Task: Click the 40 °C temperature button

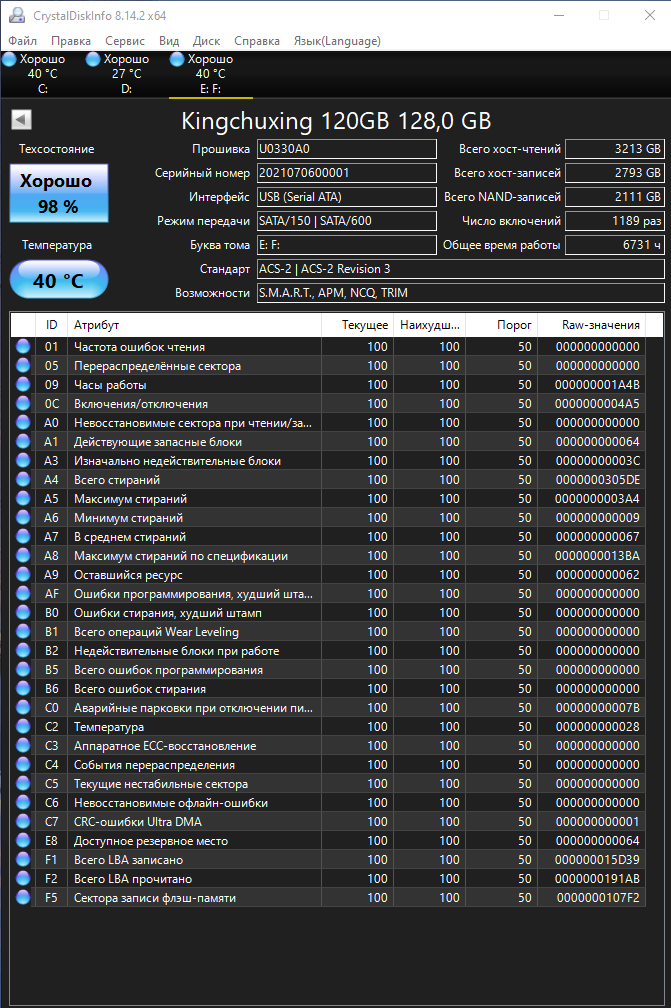Action: click(58, 280)
